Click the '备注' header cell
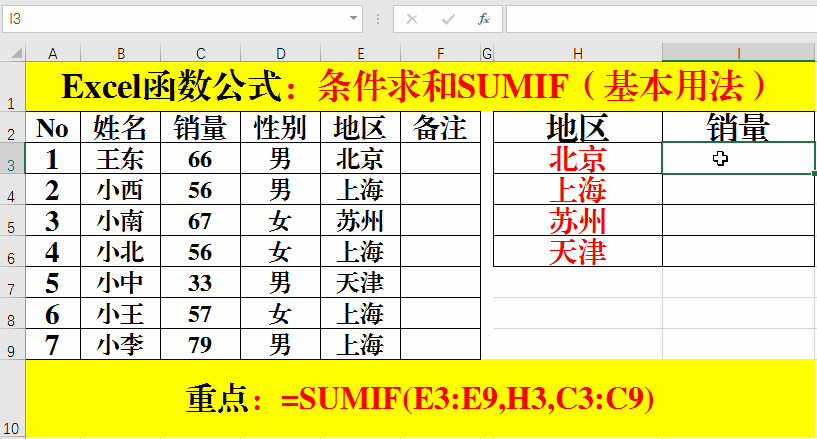The width and height of the screenshot is (817, 439). 440,127
